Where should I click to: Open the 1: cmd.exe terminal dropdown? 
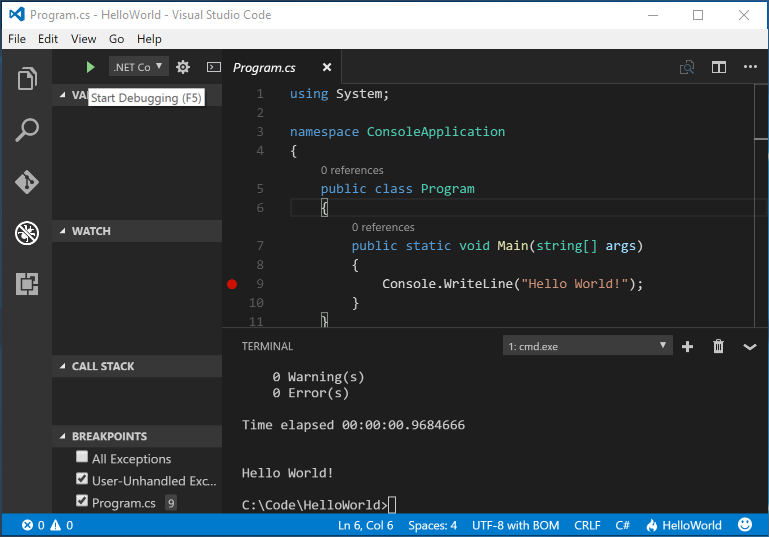tap(588, 346)
